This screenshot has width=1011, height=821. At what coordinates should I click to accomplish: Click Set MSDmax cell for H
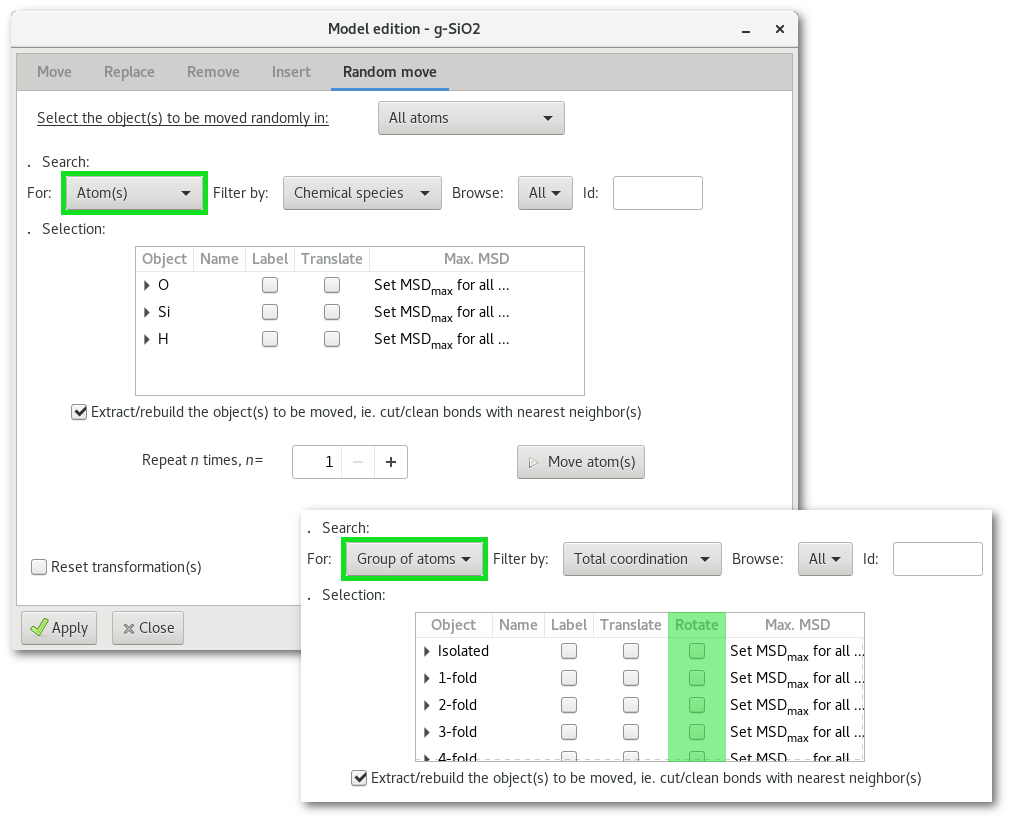click(442, 339)
